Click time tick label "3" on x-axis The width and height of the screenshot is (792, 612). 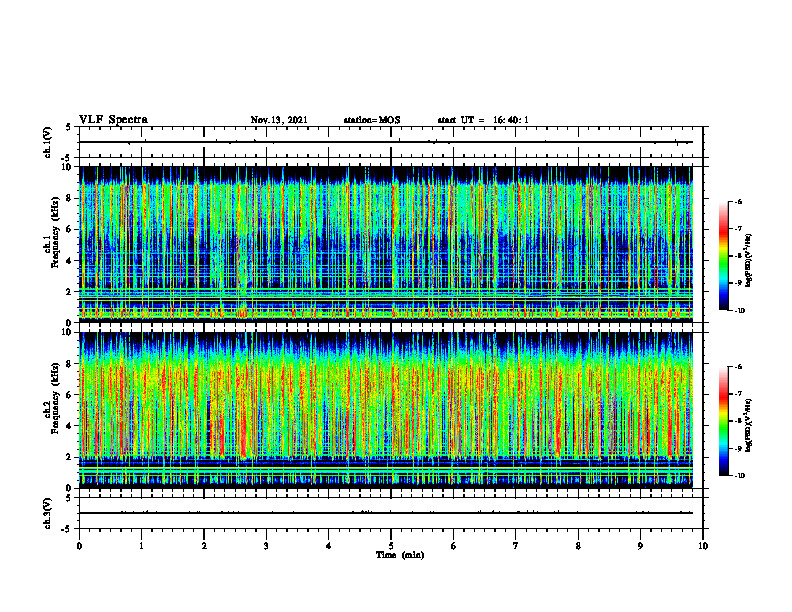click(266, 546)
